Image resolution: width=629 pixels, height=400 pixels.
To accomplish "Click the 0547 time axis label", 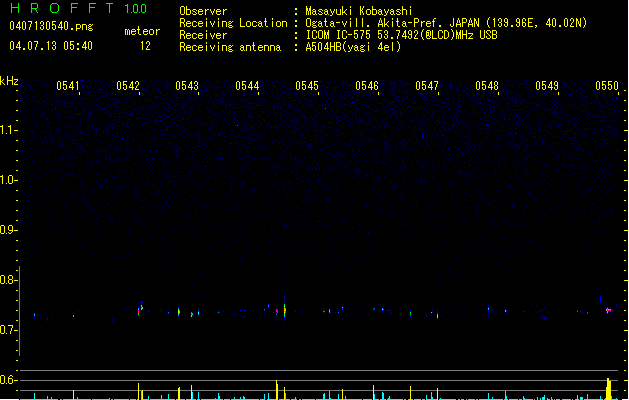I will [x=427, y=86].
